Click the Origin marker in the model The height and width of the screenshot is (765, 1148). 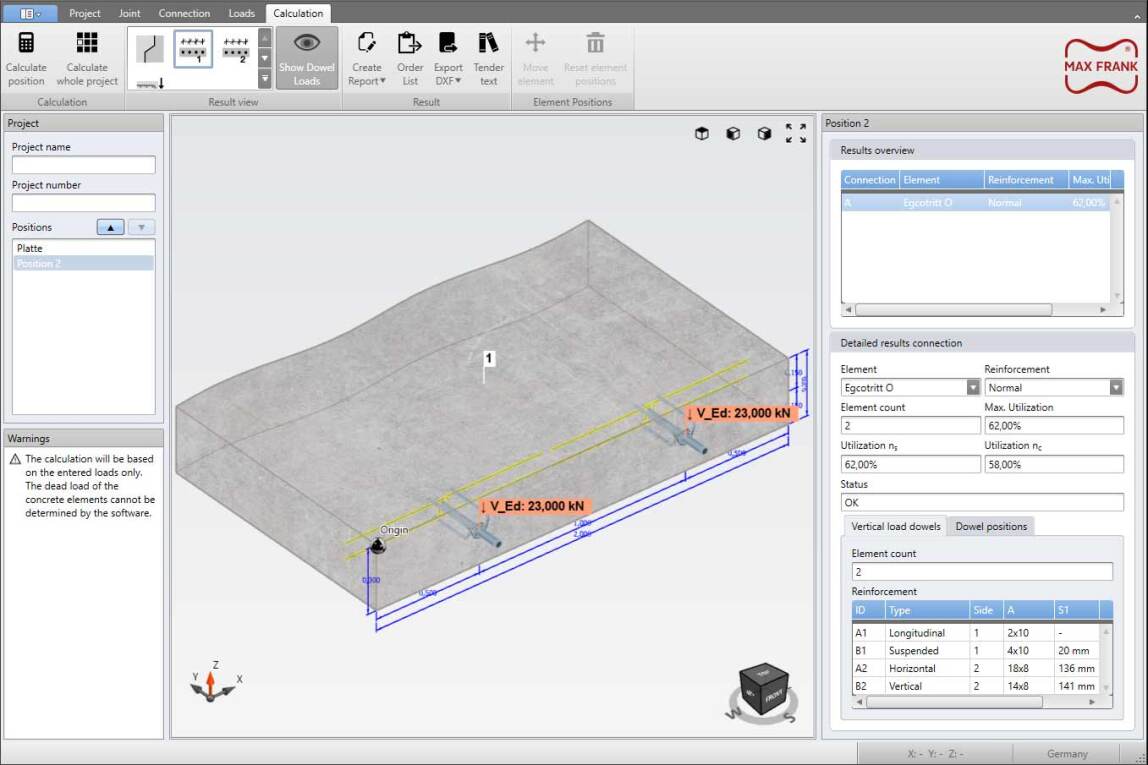[x=377, y=545]
